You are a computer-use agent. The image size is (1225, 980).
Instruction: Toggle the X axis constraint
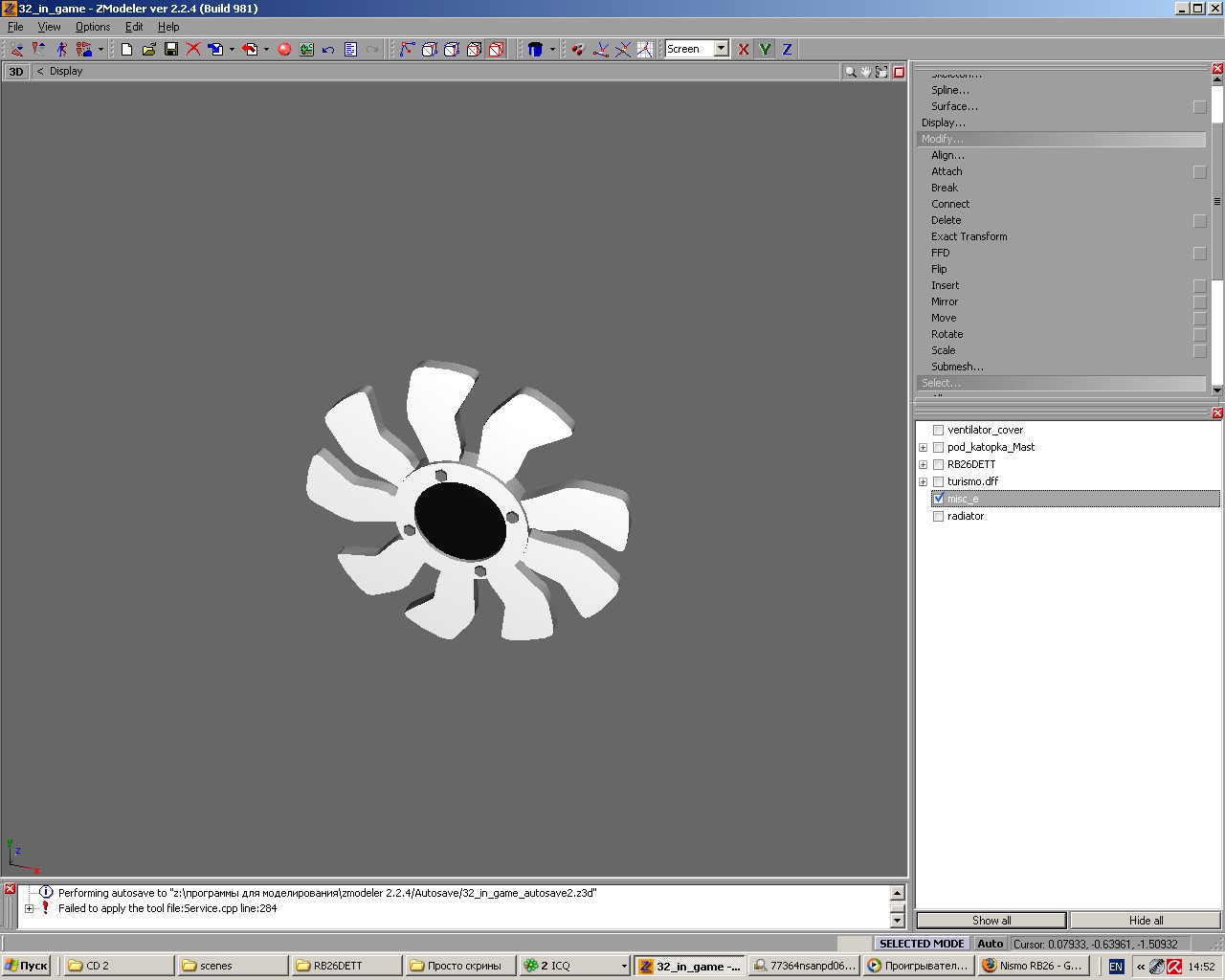point(744,49)
